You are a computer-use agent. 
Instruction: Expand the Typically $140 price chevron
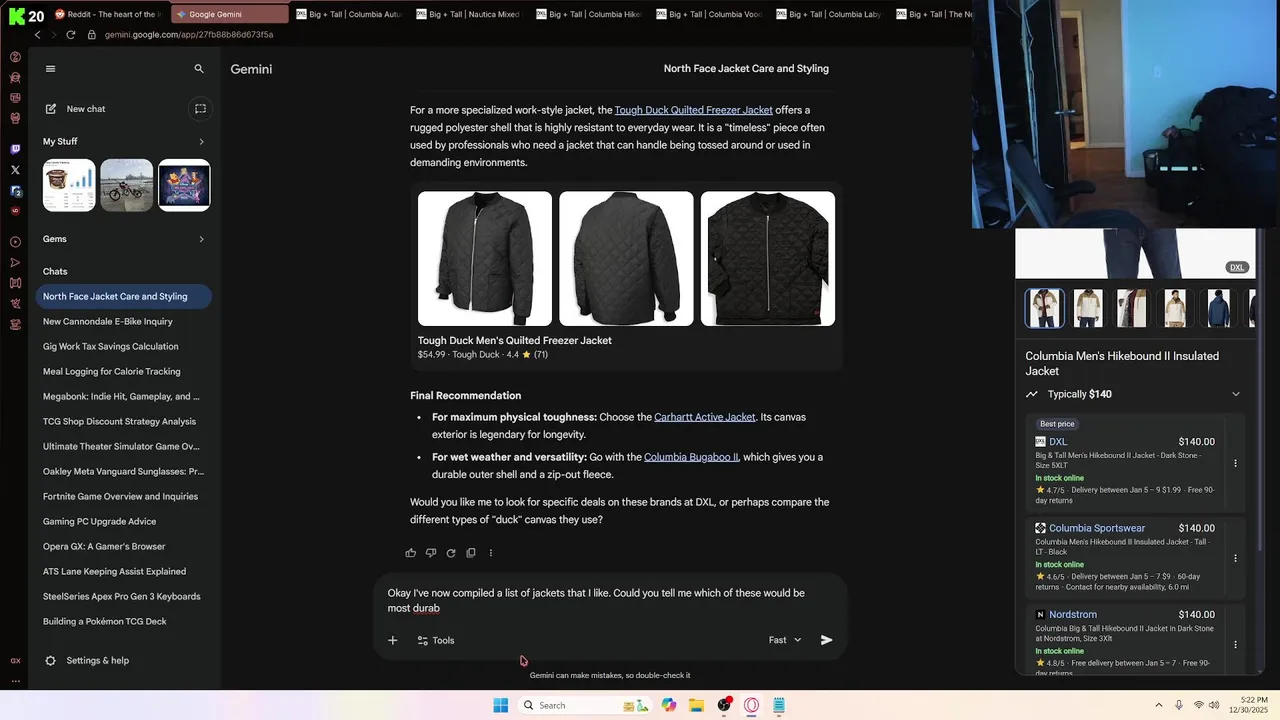tap(1235, 394)
